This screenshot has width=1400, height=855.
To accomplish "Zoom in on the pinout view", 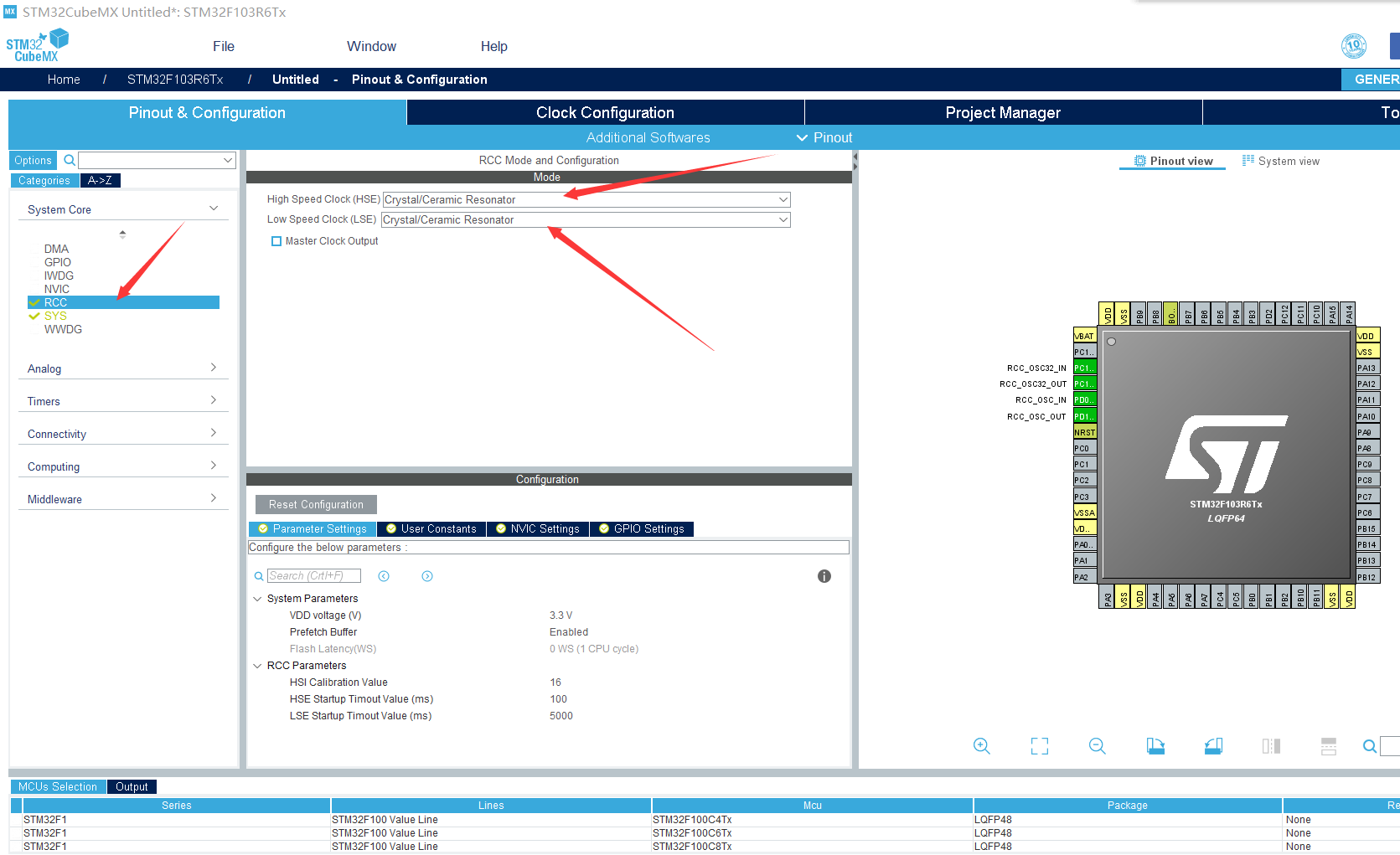I will click(981, 745).
